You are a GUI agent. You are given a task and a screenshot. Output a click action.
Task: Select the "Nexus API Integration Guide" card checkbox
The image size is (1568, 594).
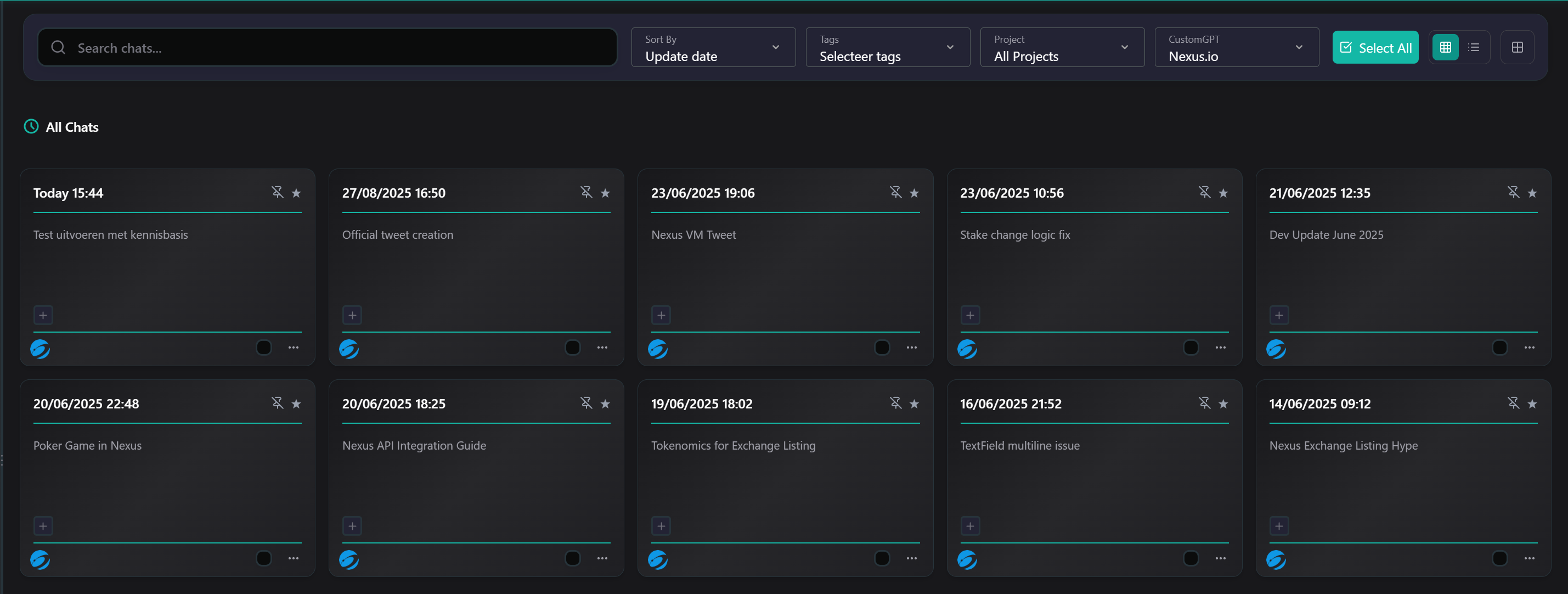coord(572,558)
